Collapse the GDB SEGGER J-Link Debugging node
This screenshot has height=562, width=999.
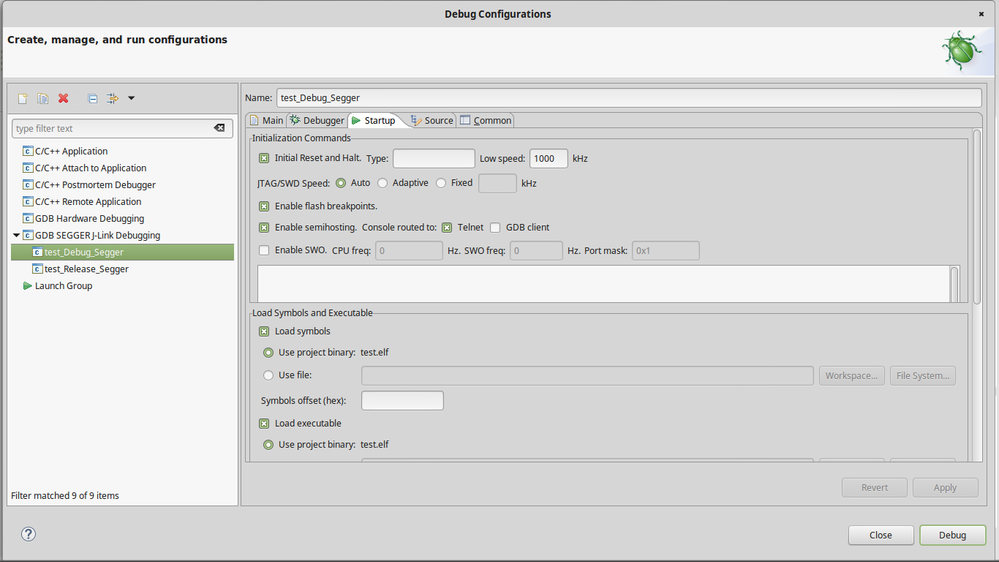click(16, 236)
